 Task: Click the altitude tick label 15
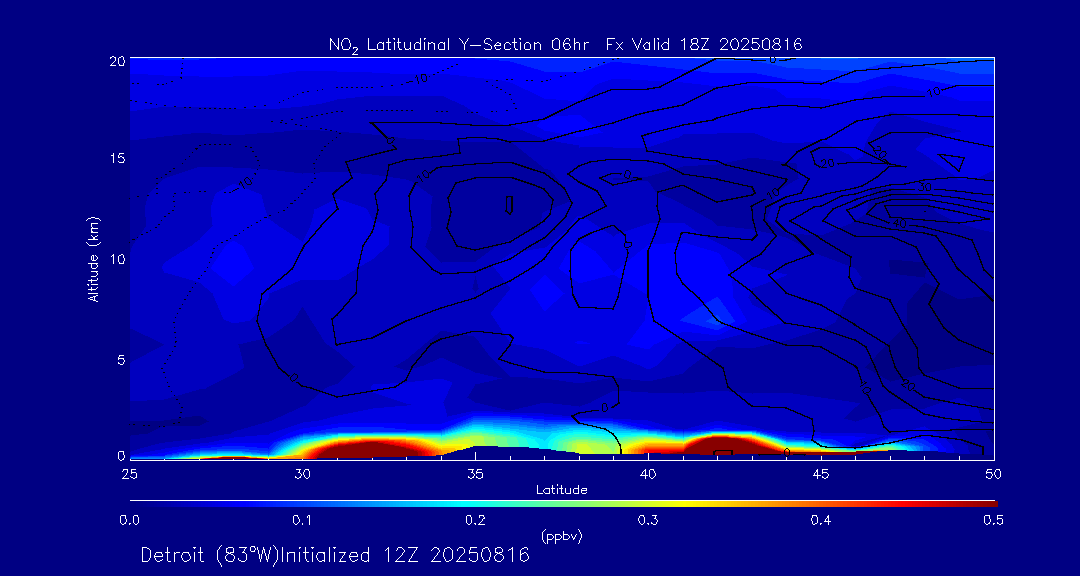click(116, 158)
